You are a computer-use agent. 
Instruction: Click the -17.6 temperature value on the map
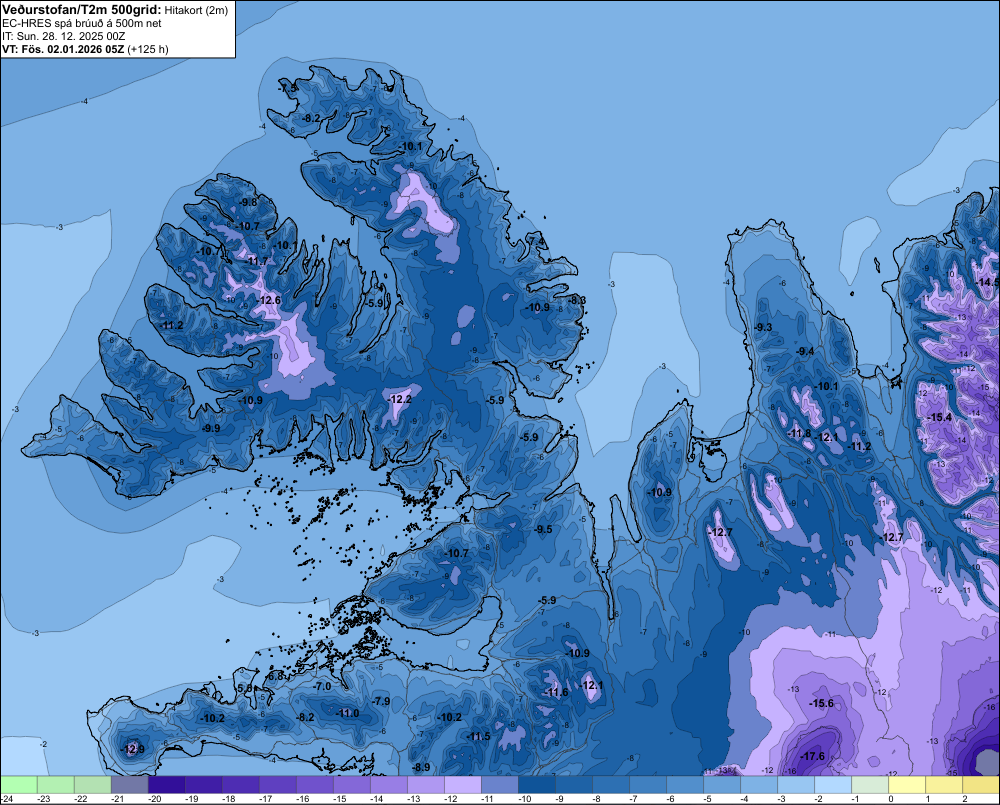coord(812,756)
